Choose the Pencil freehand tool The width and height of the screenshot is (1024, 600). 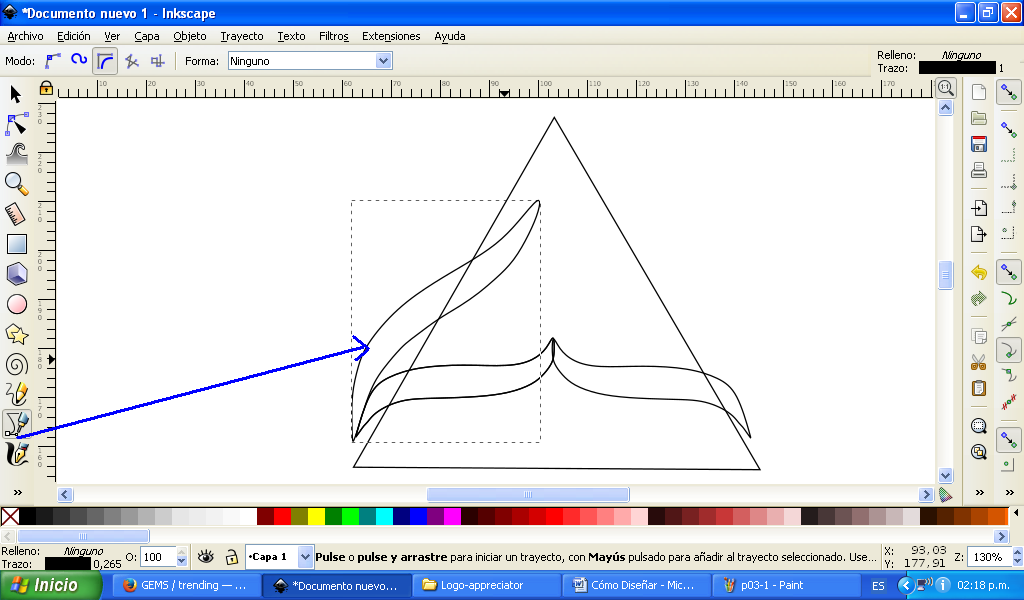[16, 394]
